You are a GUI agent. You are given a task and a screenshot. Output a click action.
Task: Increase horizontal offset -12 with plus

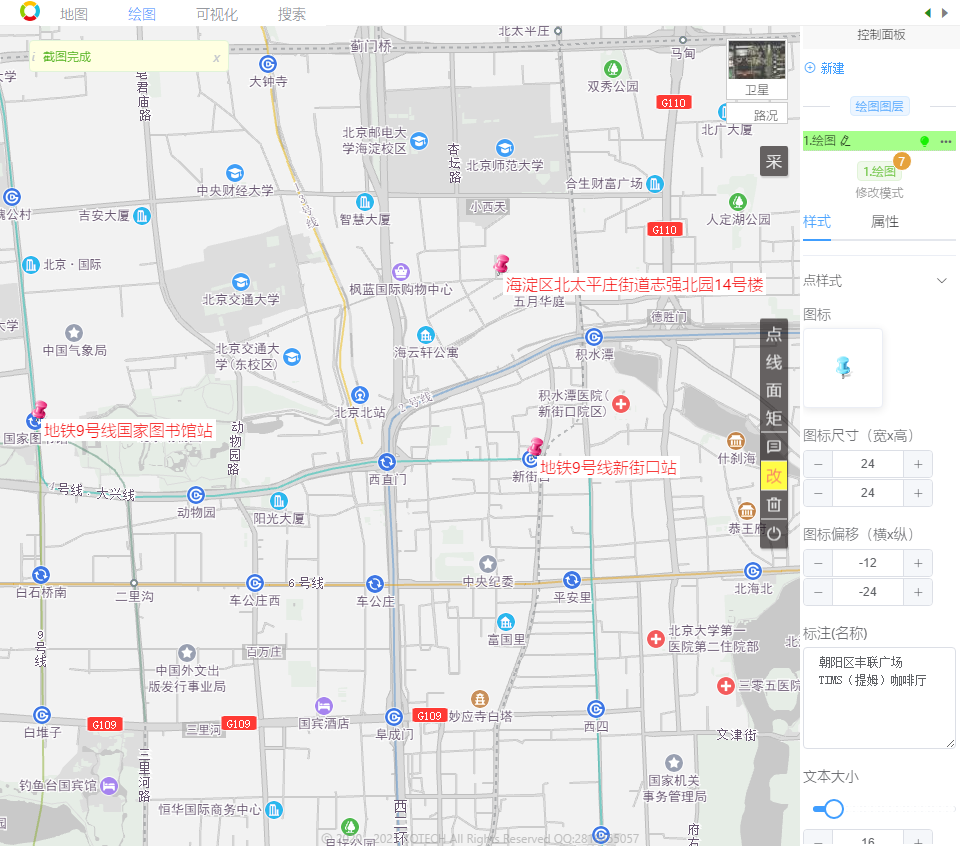(x=918, y=563)
